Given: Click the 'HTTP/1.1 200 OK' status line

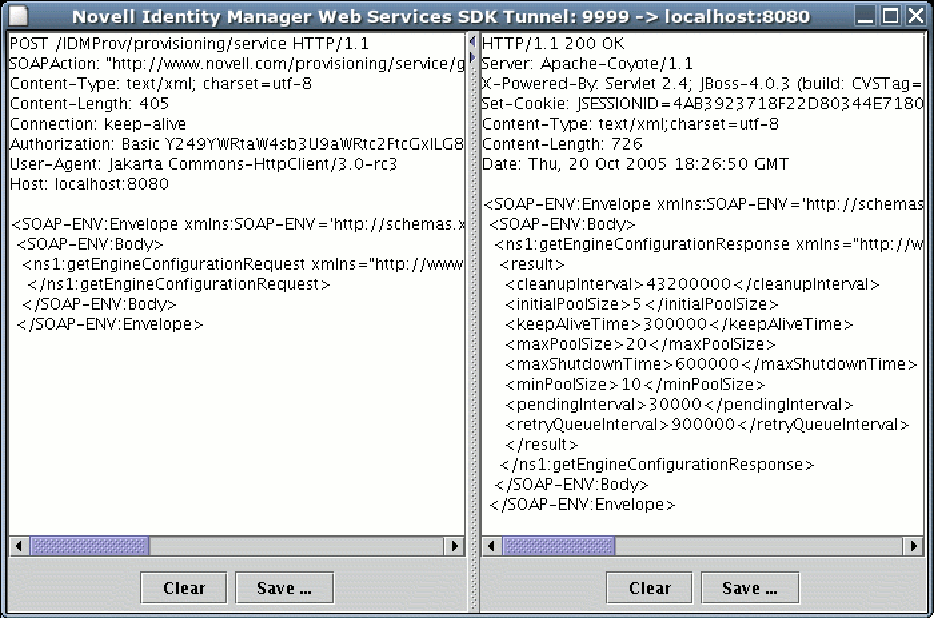Looking at the screenshot, I should (x=553, y=44).
